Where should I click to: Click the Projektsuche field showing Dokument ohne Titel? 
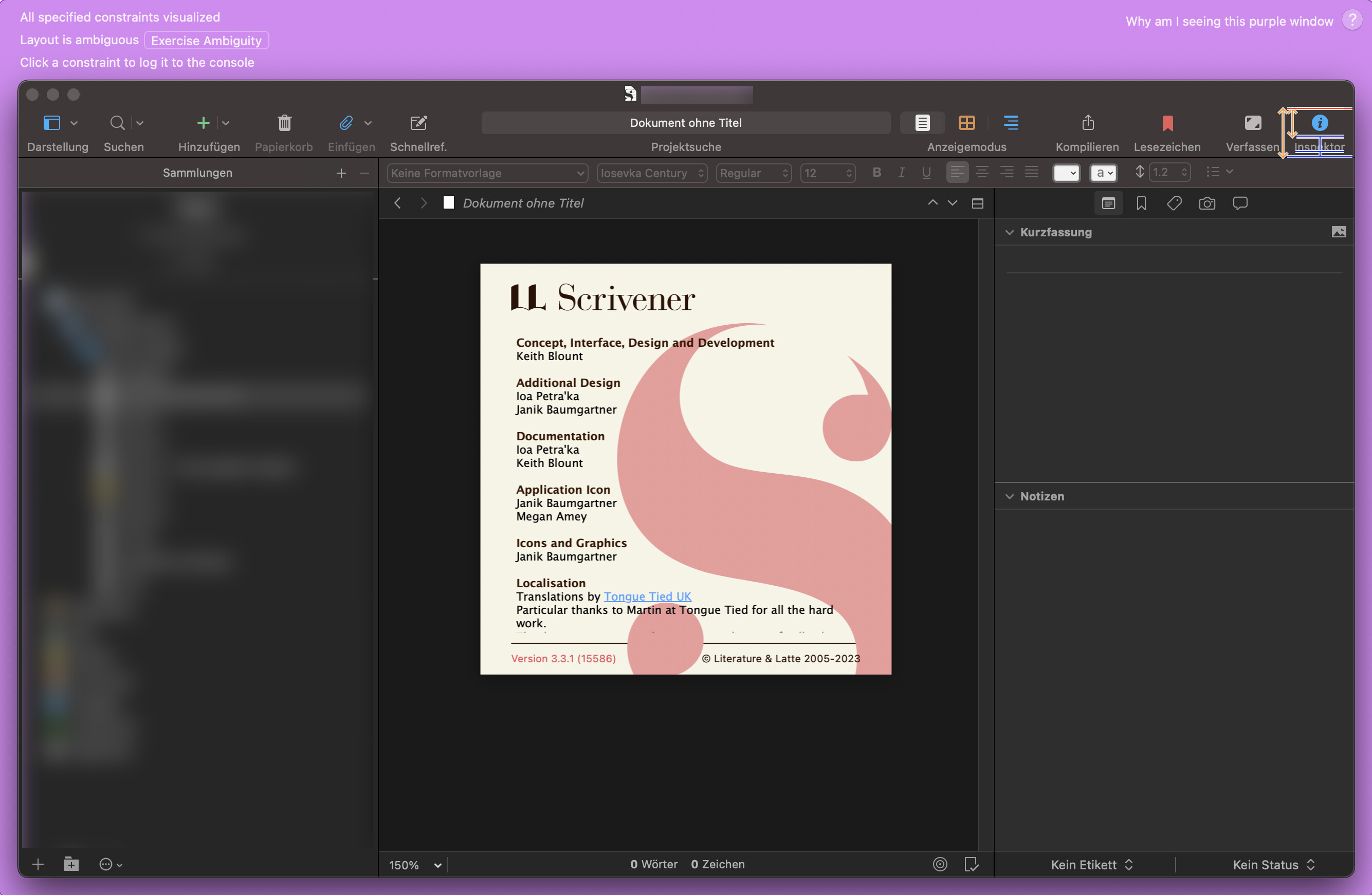tap(686, 123)
